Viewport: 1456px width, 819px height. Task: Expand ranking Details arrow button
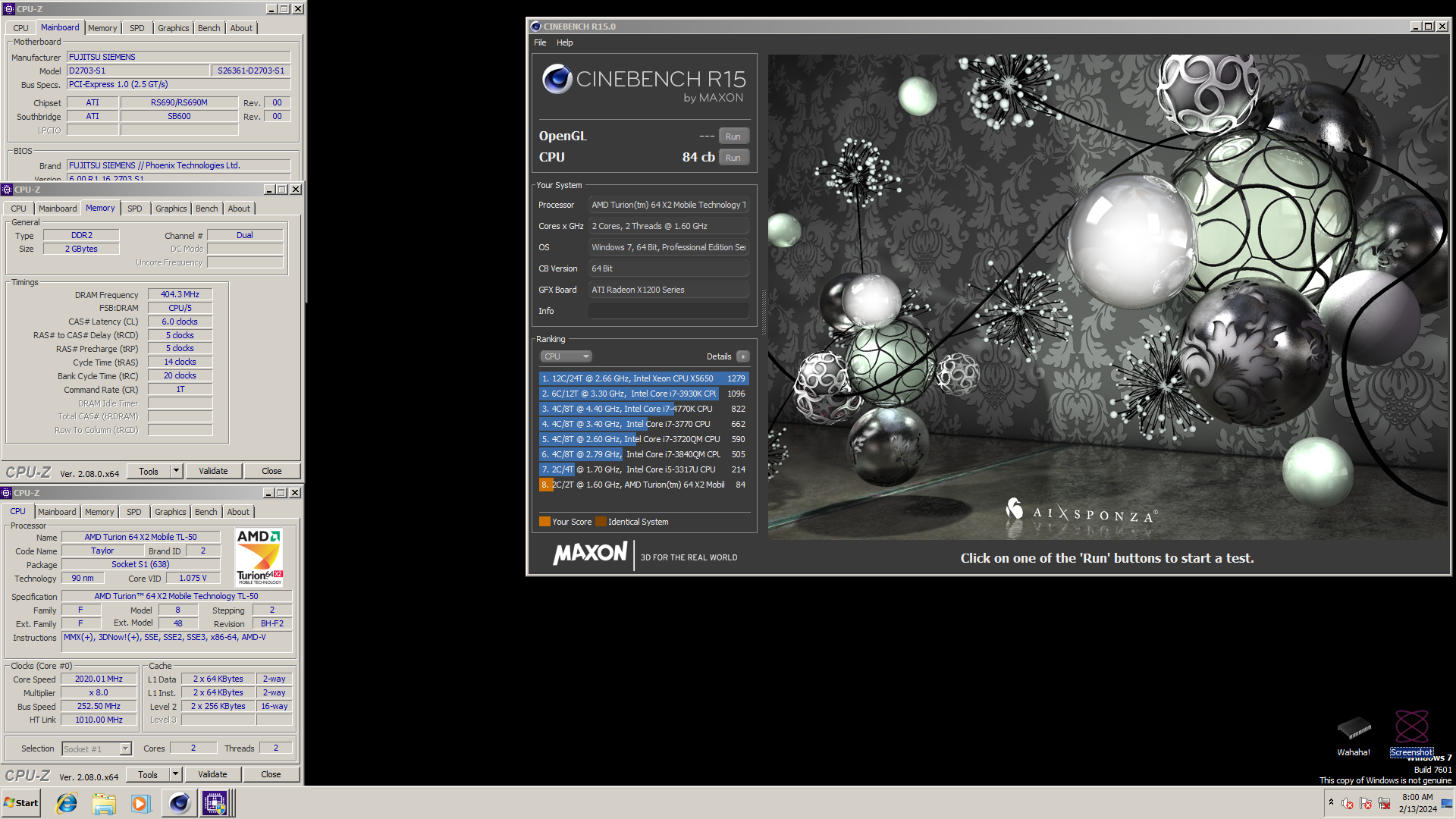pos(743,356)
